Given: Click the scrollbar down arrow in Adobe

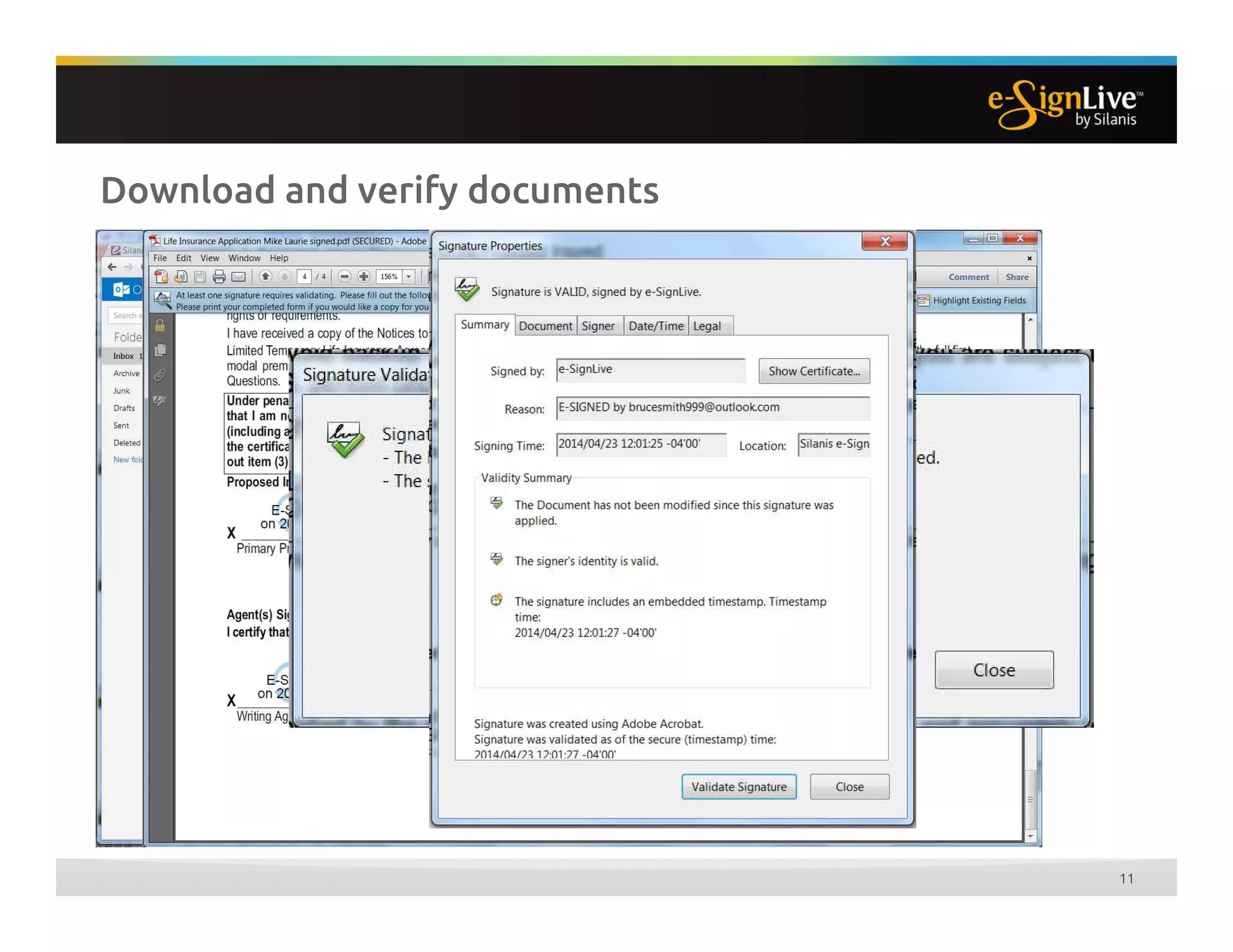Looking at the screenshot, I should click(1030, 836).
